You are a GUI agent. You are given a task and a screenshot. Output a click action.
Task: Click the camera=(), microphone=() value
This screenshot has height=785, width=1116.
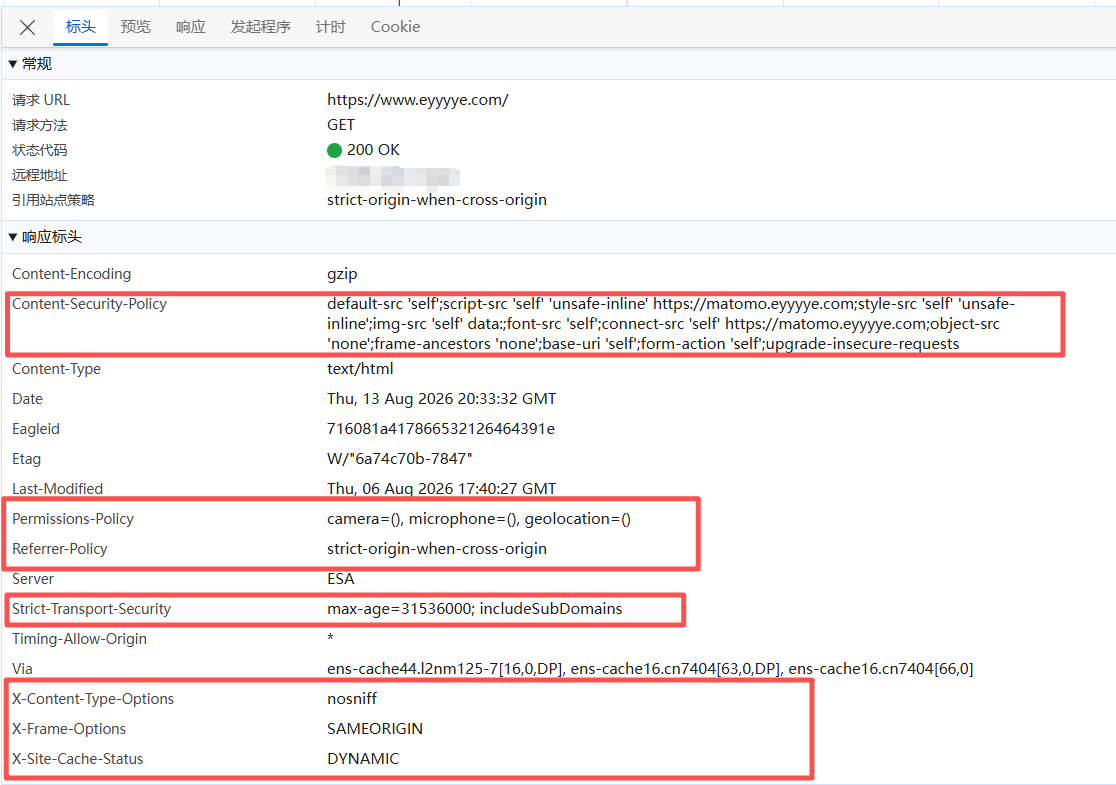(479, 519)
